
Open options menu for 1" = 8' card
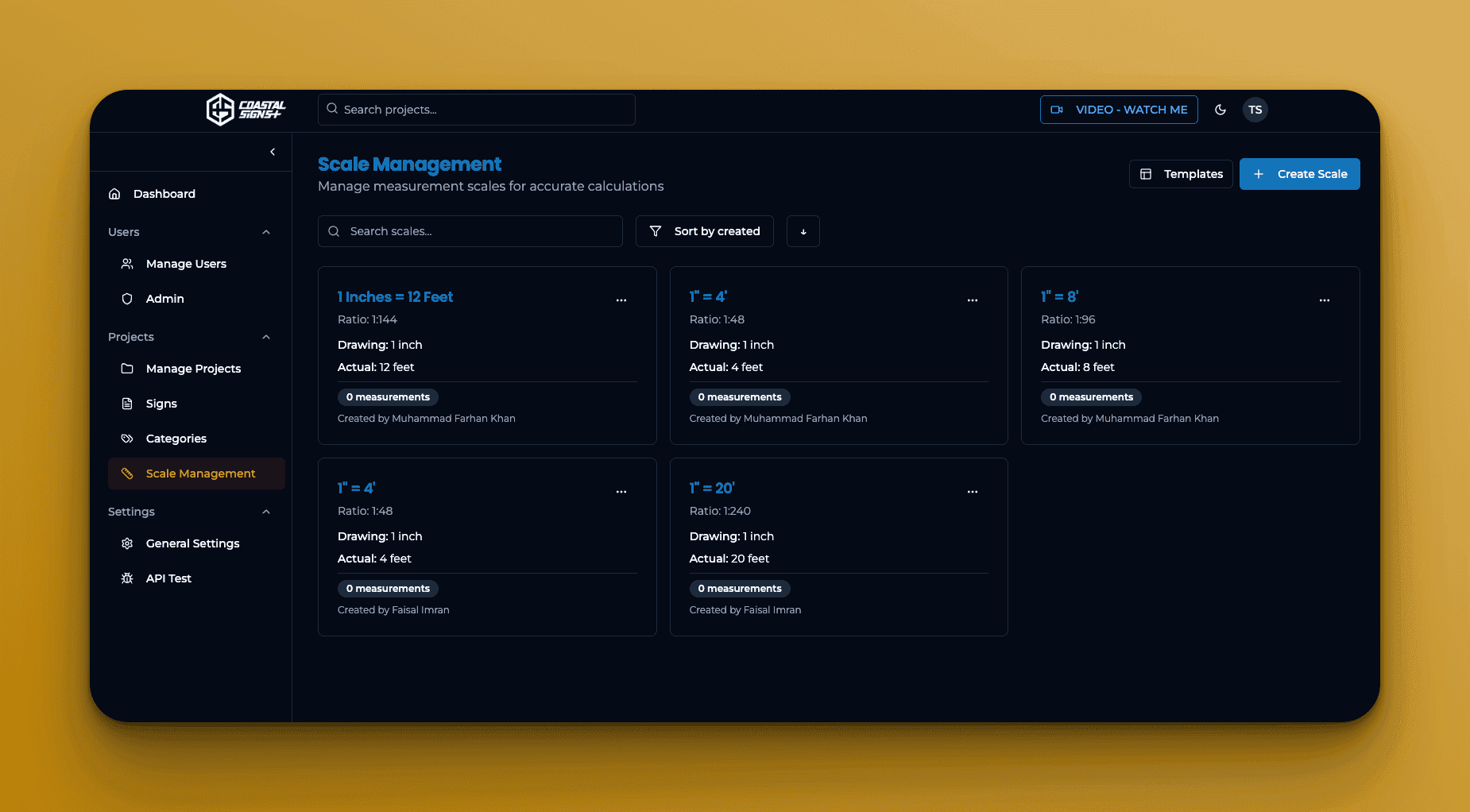tap(1325, 300)
